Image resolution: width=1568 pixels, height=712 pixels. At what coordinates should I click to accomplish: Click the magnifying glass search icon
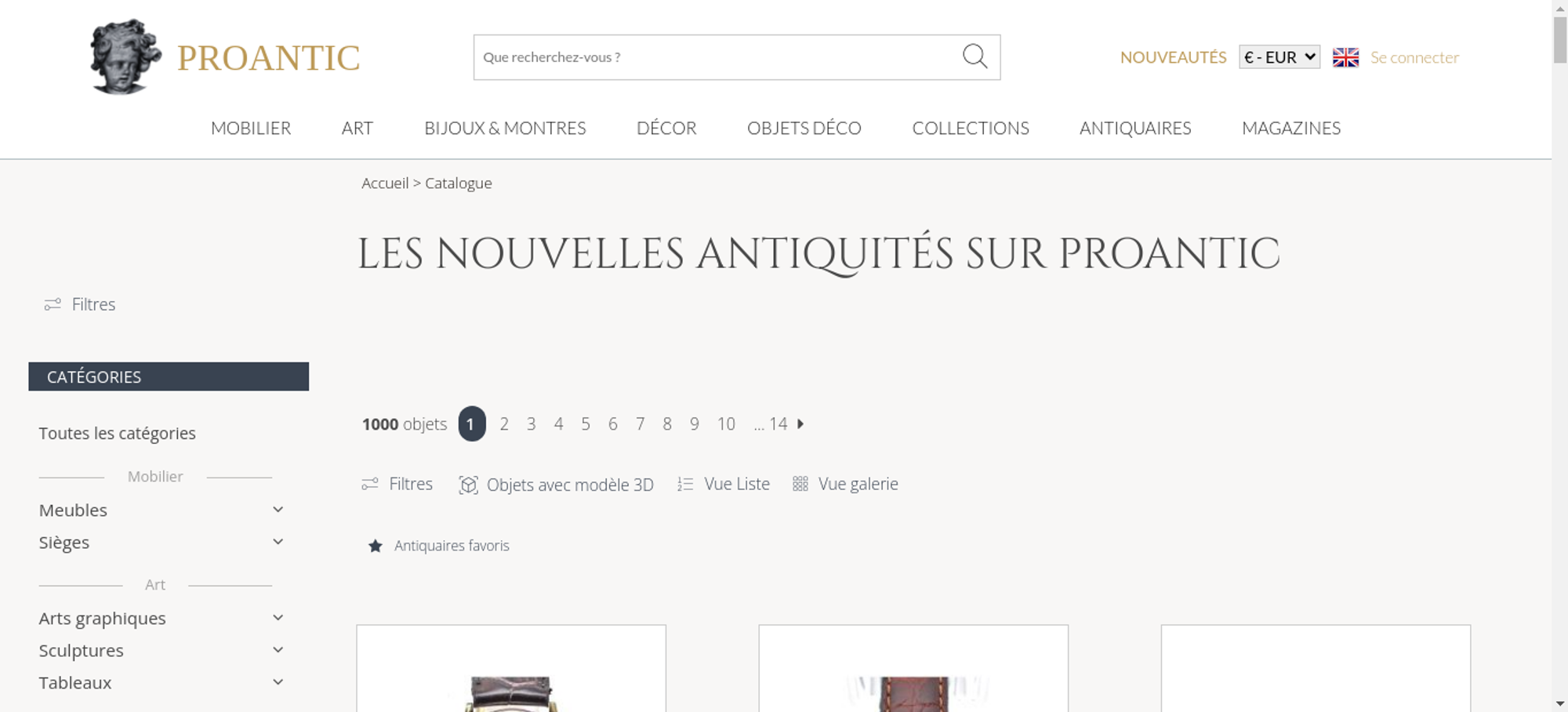[975, 56]
